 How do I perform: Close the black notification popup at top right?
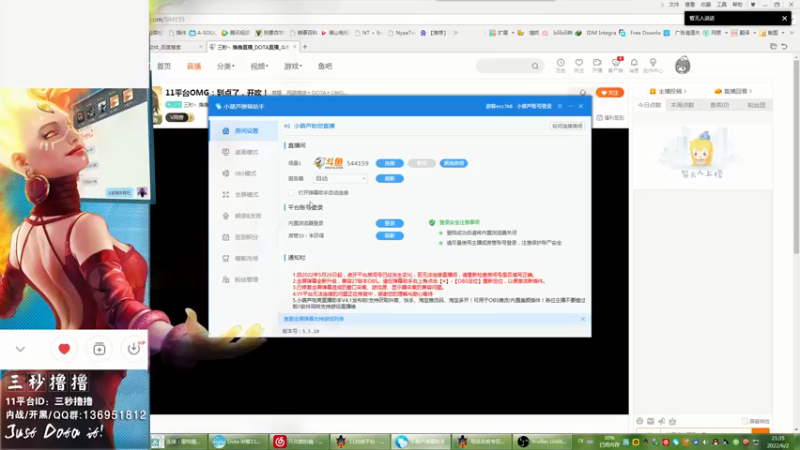click(x=784, y=18)
